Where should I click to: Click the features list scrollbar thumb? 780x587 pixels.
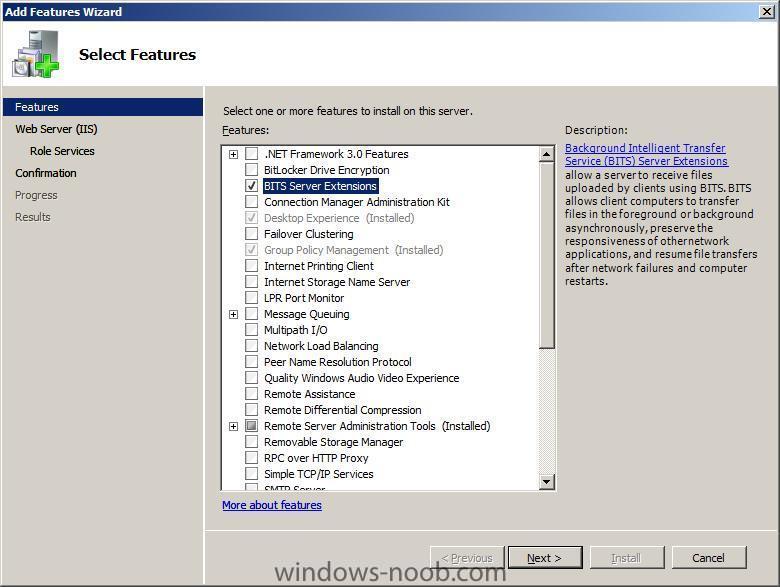[546, 255]
